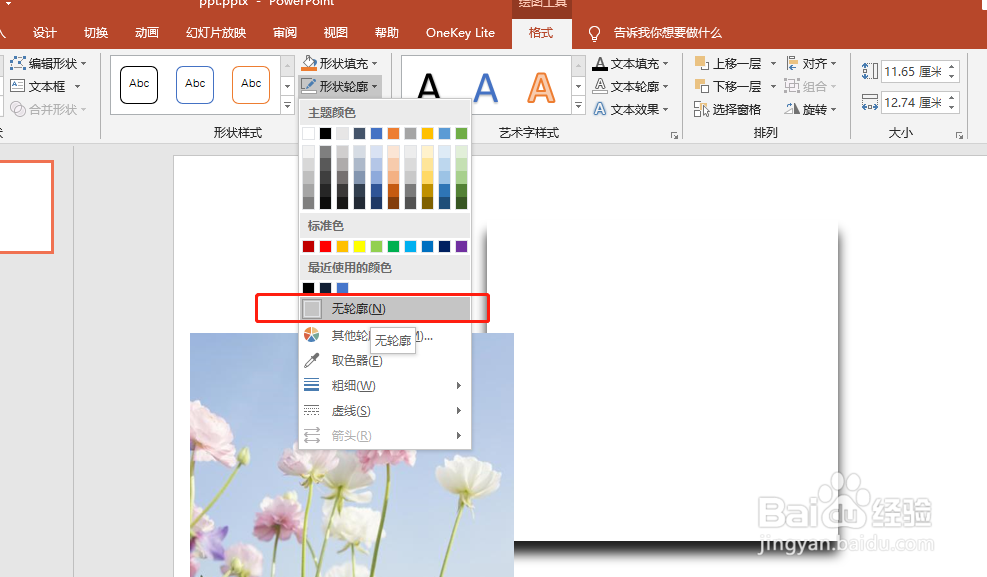Open the Help (帮助) tab
The height and width of the screenshot is (577, 987).
click(x=386, y=33)
